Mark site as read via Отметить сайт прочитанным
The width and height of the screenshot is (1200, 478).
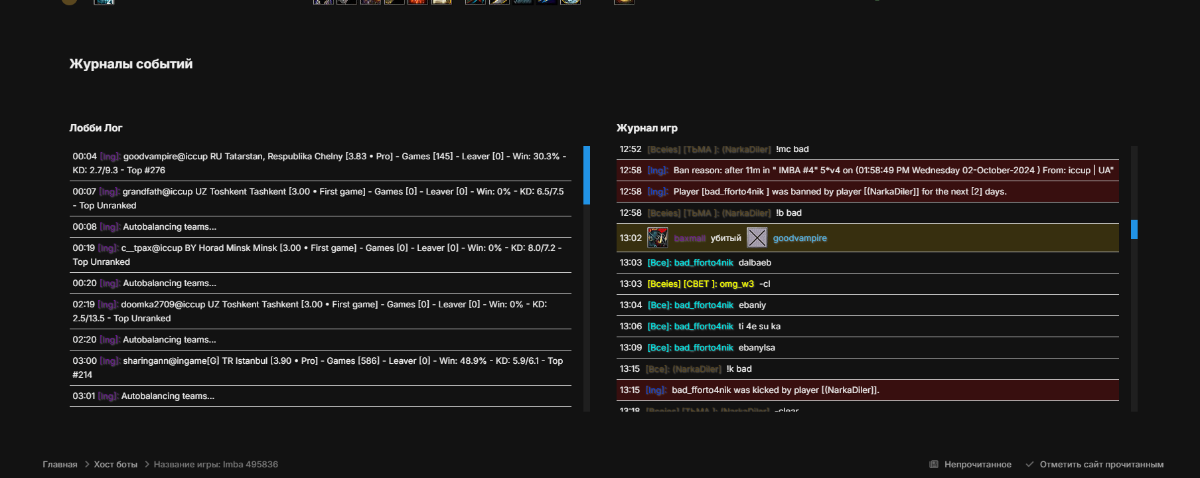pos(1102,465)
